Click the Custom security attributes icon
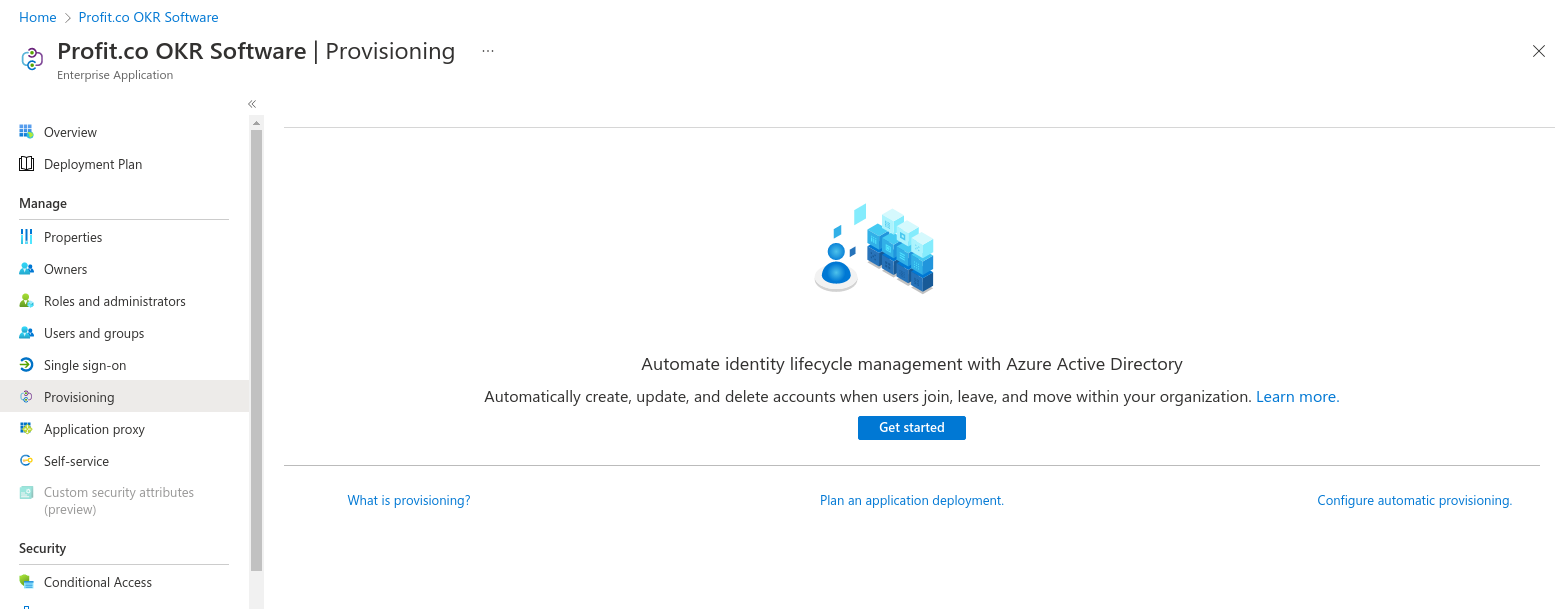 click(26, 493)
